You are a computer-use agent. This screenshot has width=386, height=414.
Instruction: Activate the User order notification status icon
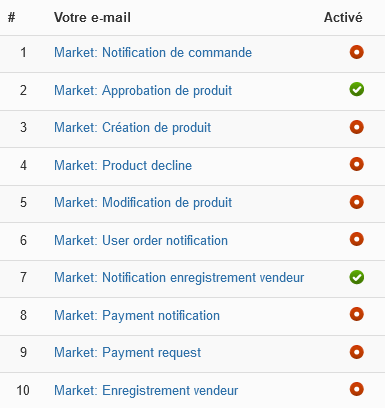coord(356,239)
